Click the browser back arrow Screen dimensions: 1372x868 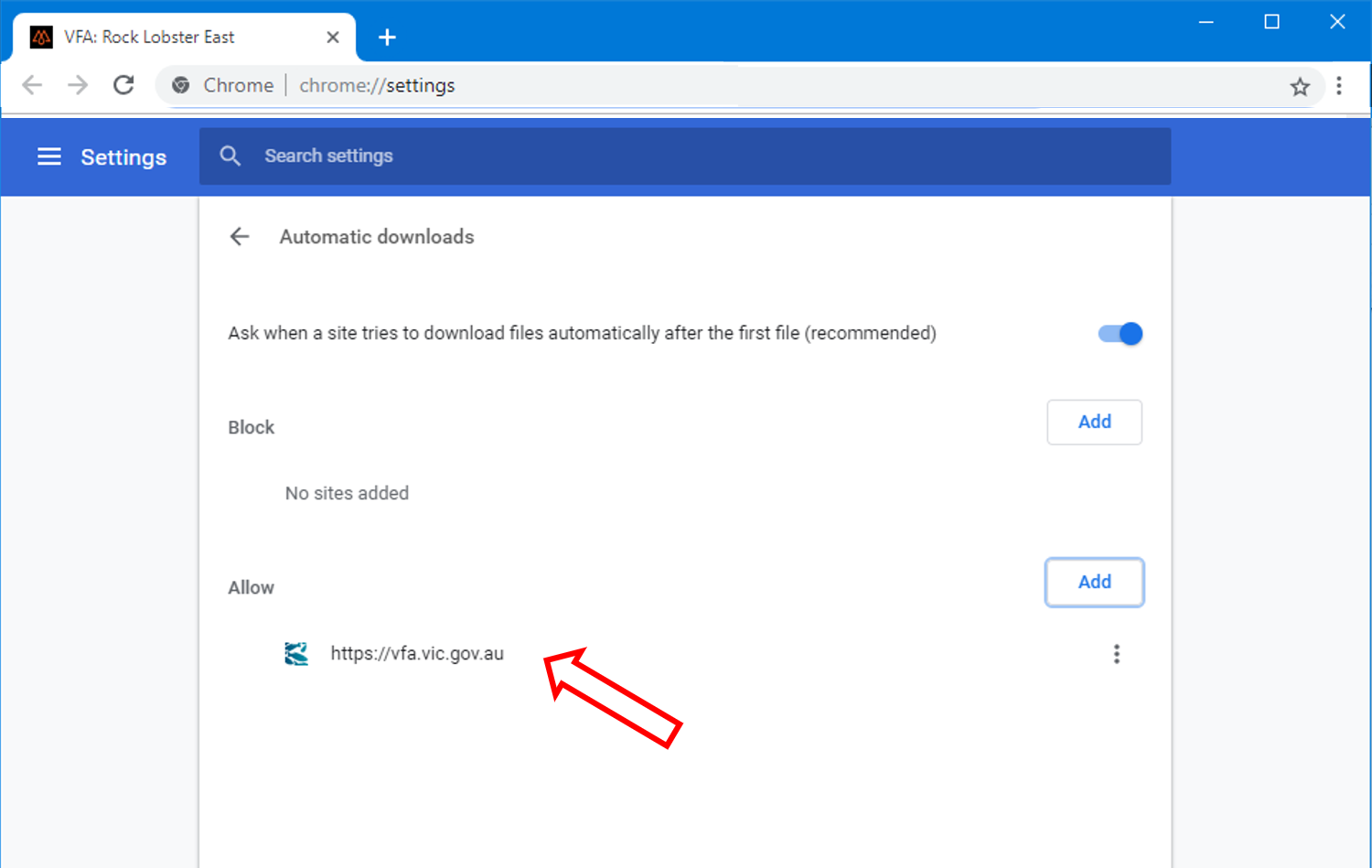pos(33,85)
